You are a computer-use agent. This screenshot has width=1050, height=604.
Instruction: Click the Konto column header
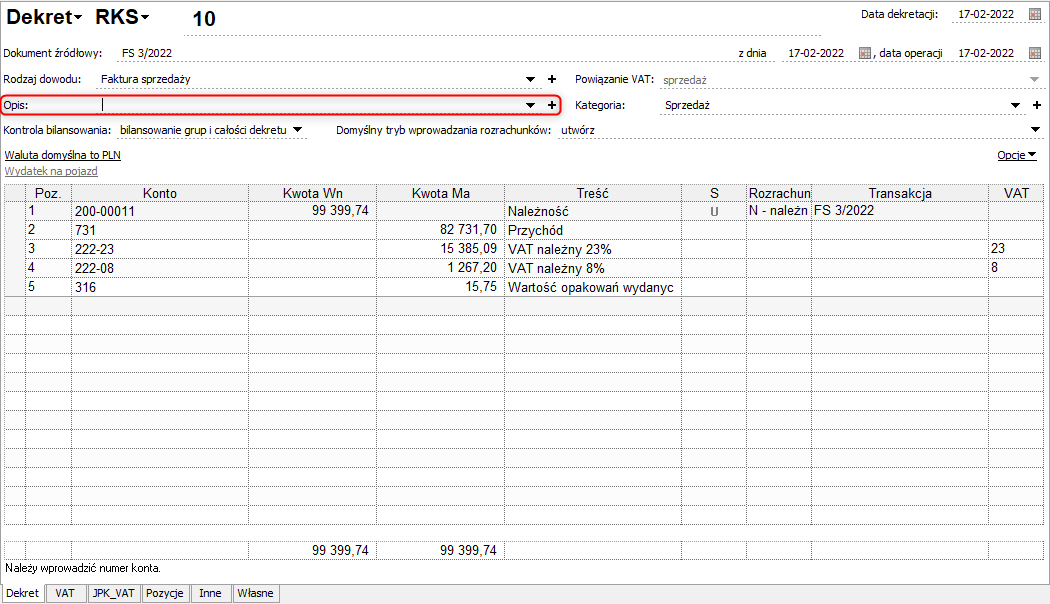coord(160,194)
